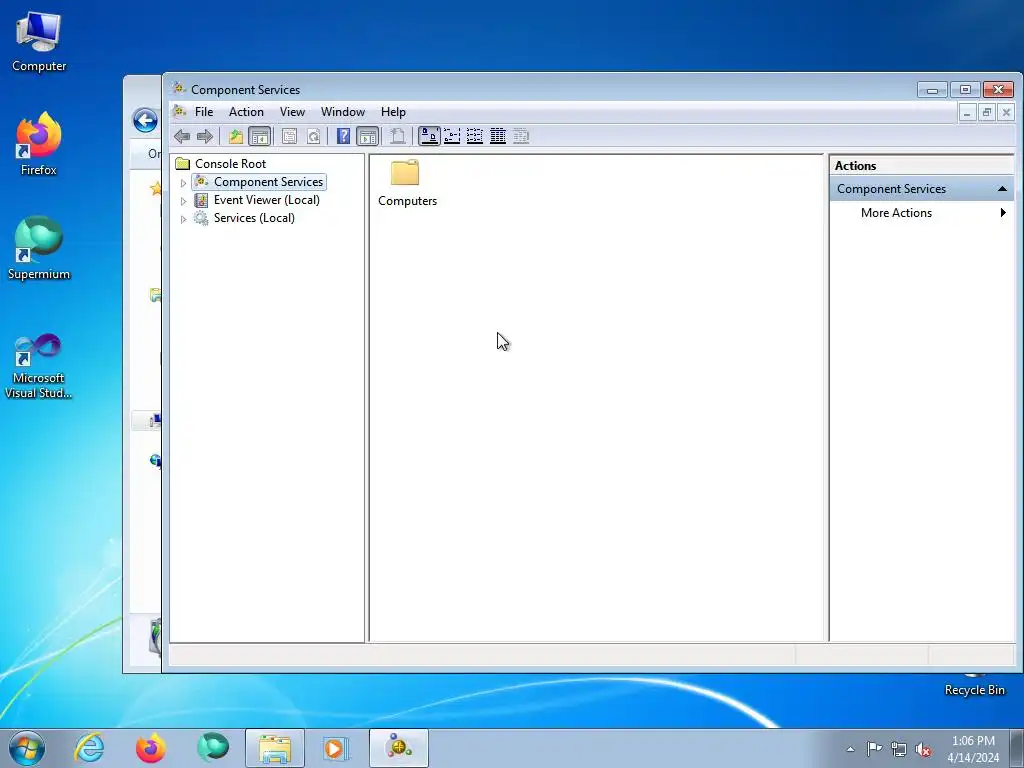Open the Action menu
The image size is (1024, 768).
[246, 112]
